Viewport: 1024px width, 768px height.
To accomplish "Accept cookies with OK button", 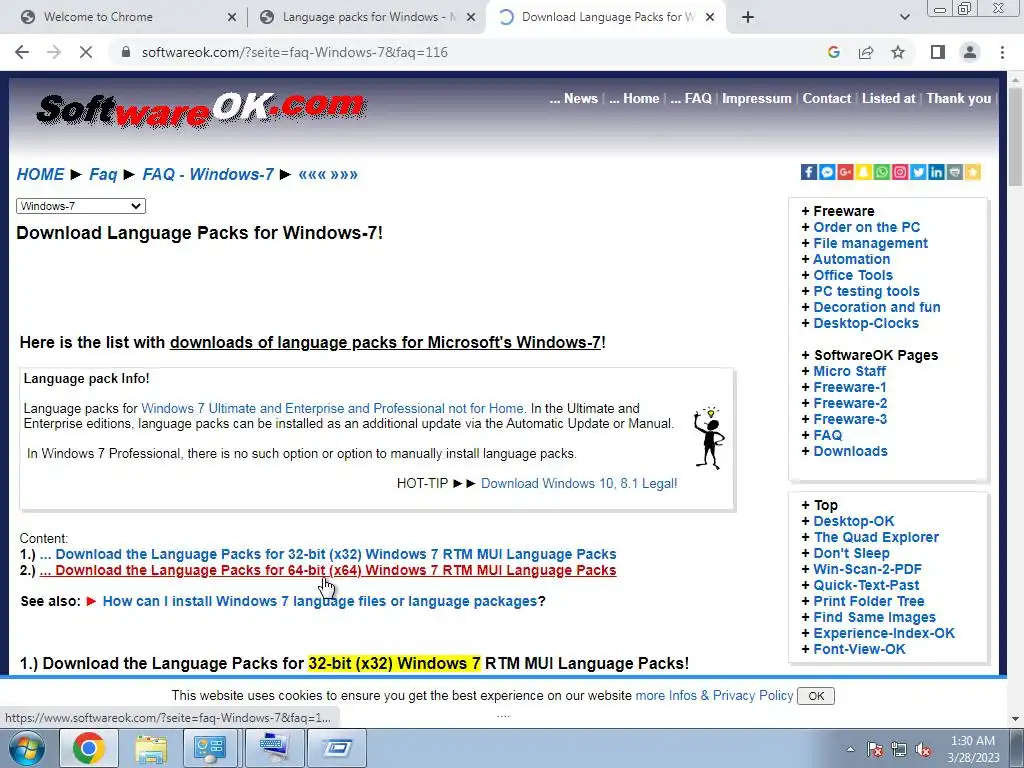I will pyautogui.click(x=816, y=696).
